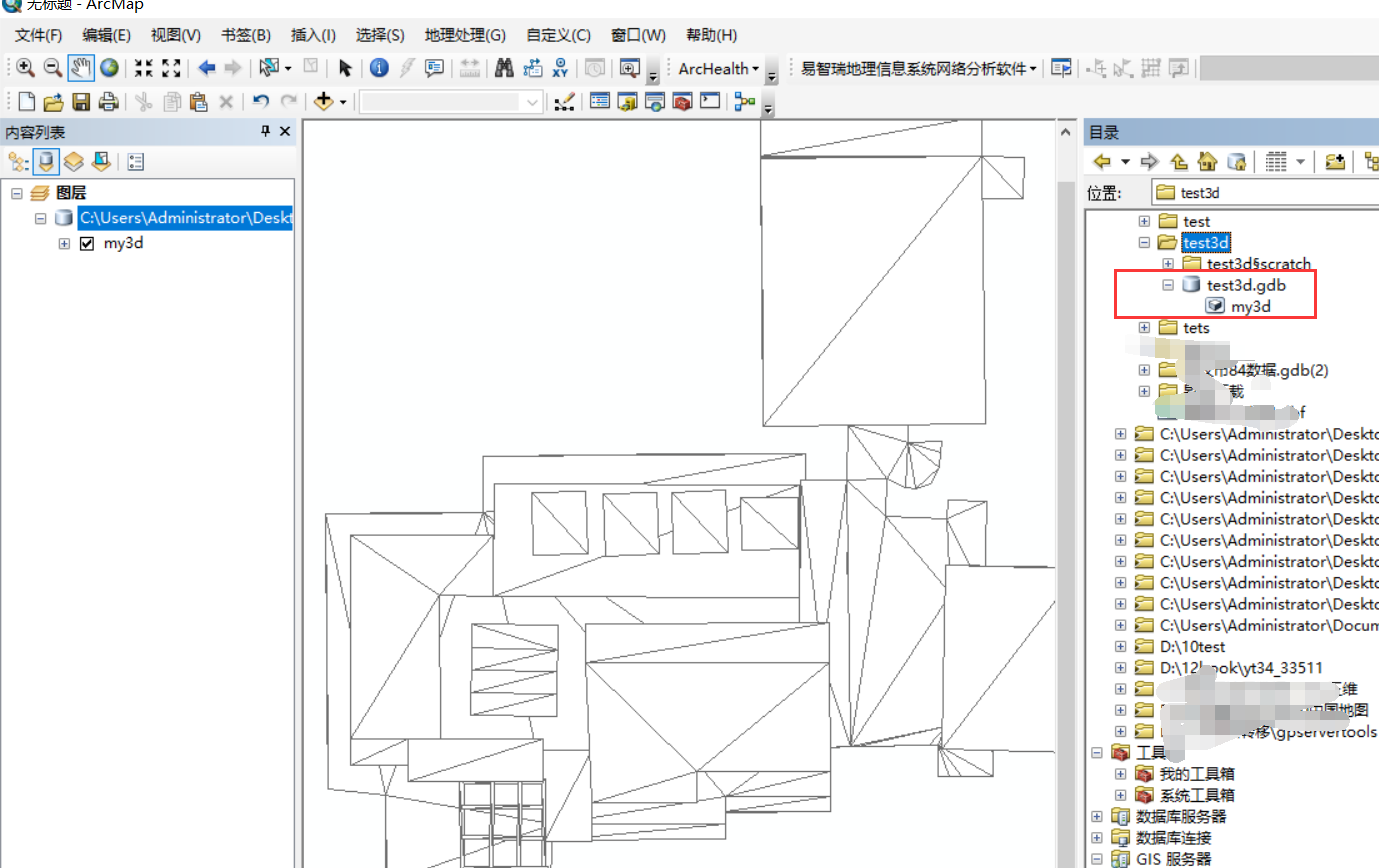Open the 书签(B) menu
This screenshot has height=868, width=1379.
coord(246,35)
